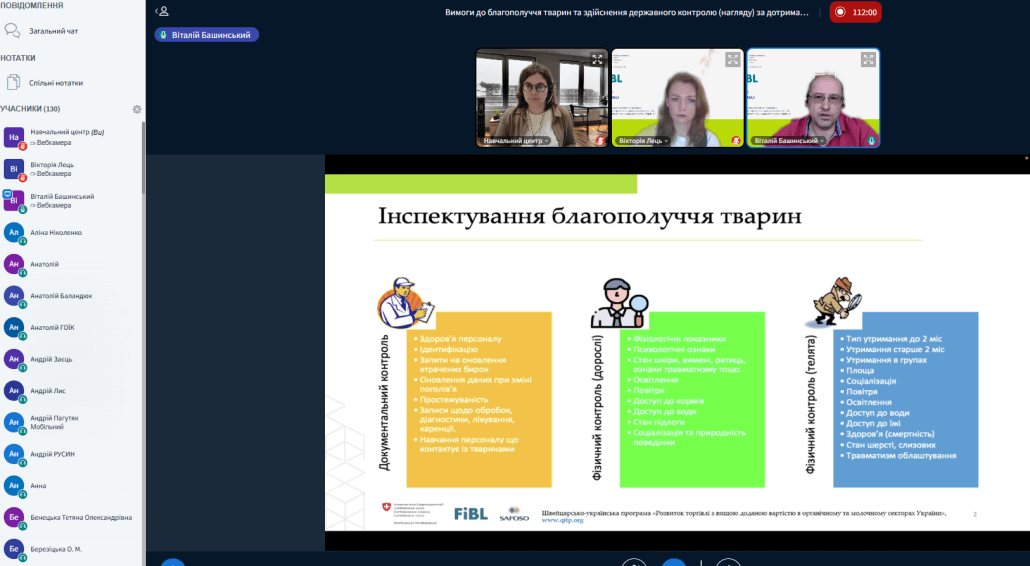Open the Загальний чат public chat
The width and height of the screenshot is (1030, 566).
[54, 31]
